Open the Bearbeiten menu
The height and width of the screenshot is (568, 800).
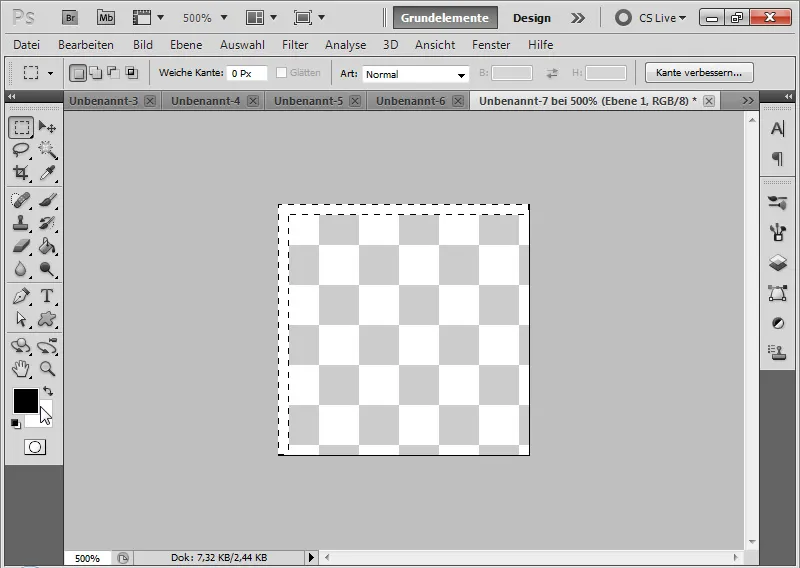(86, 45)
